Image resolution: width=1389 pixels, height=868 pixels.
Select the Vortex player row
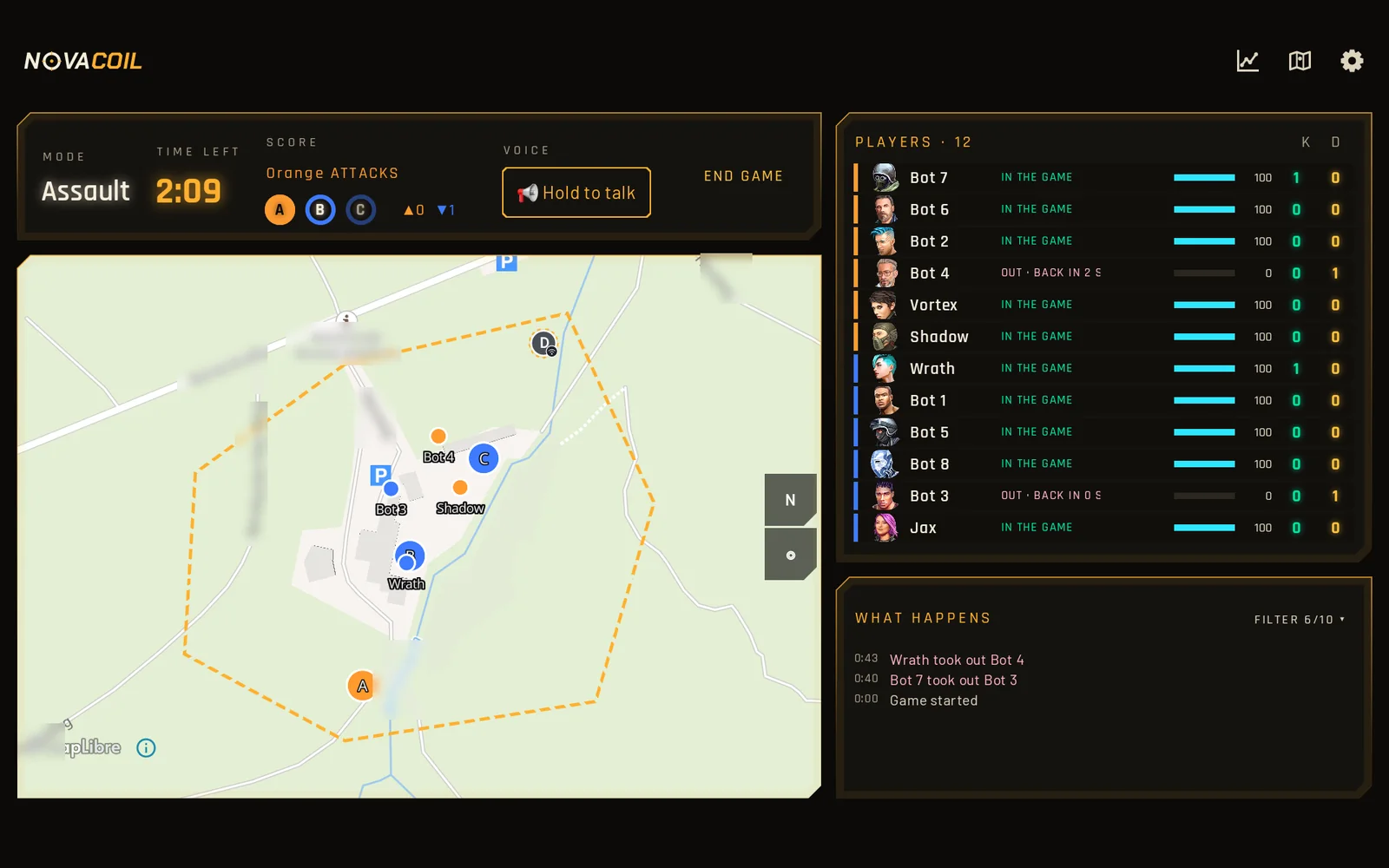click(1103, 305)
